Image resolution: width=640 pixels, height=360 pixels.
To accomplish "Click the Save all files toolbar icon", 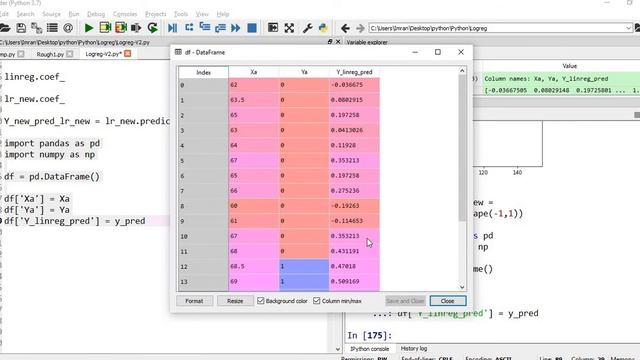I will tap(37, 28).
